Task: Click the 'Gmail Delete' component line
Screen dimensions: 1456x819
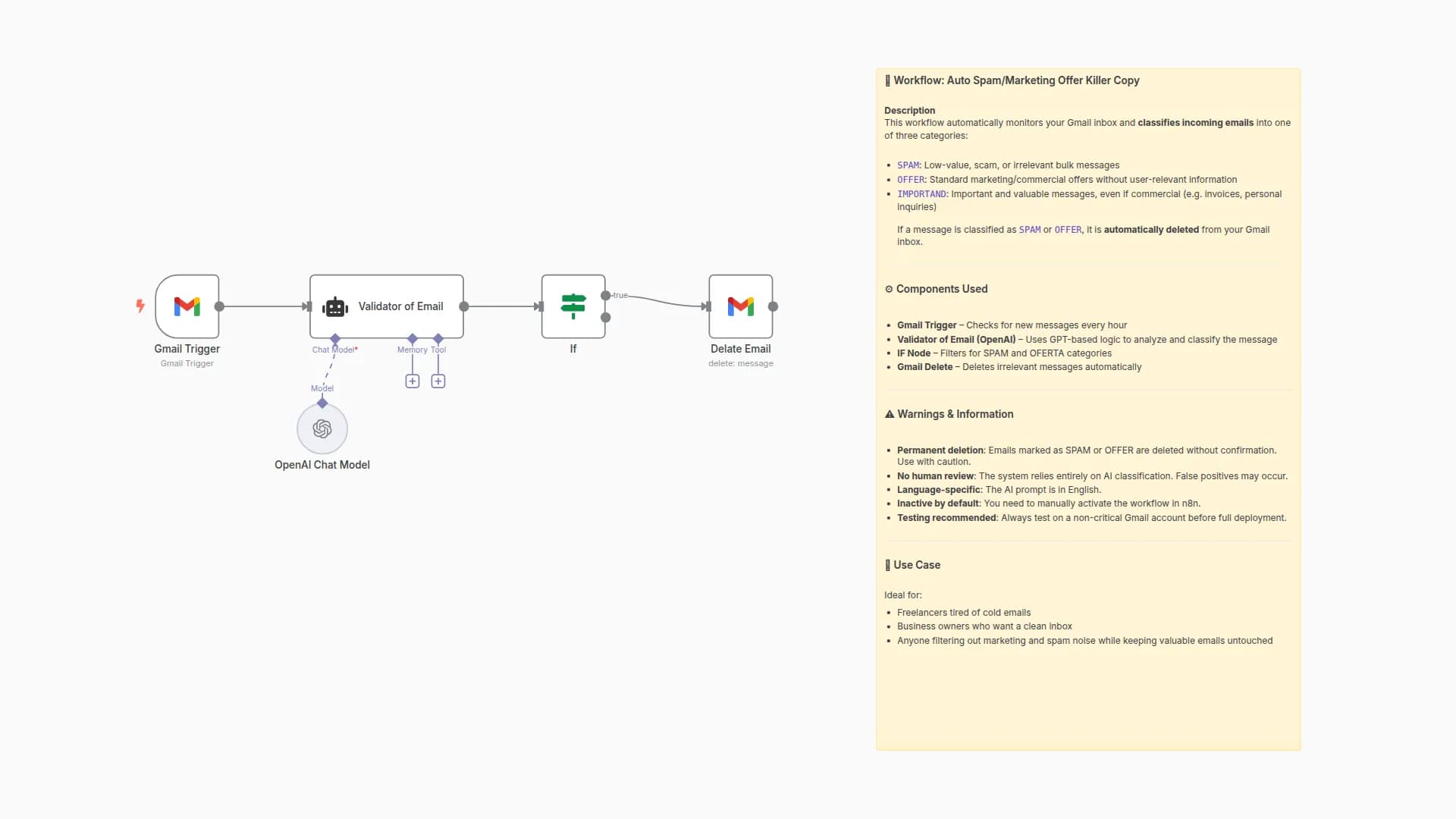Action: tap(1019, 367)
